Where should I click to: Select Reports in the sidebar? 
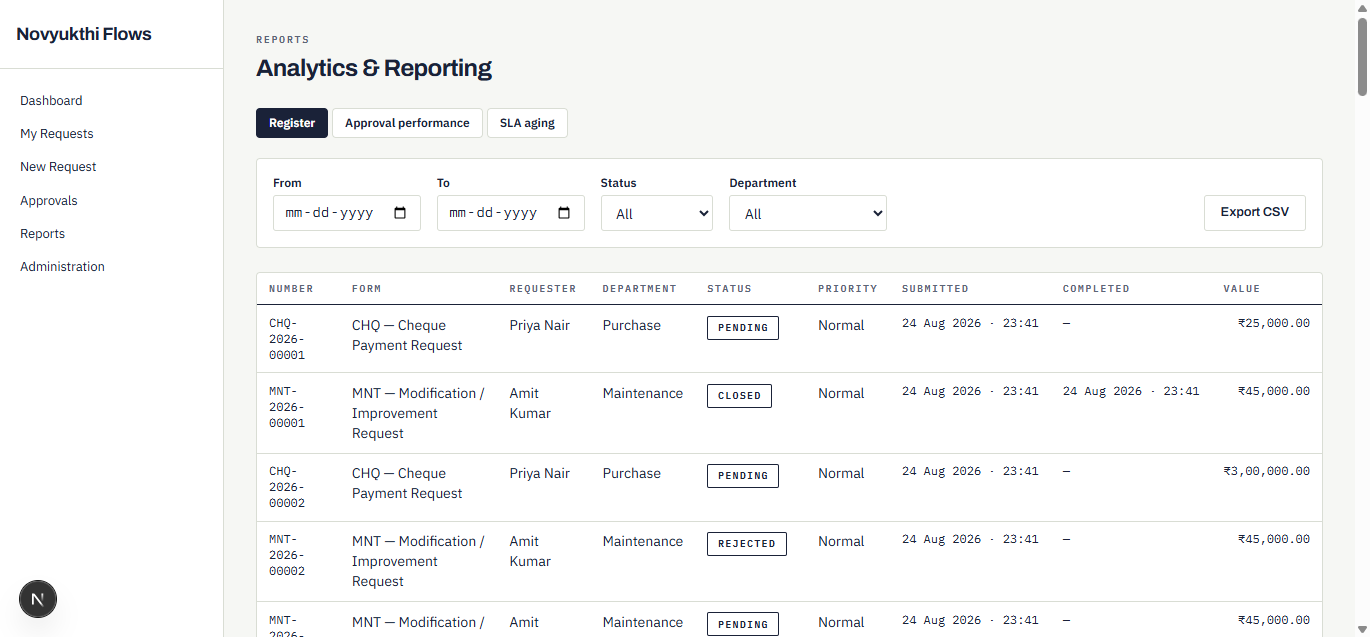click(42, 234)
